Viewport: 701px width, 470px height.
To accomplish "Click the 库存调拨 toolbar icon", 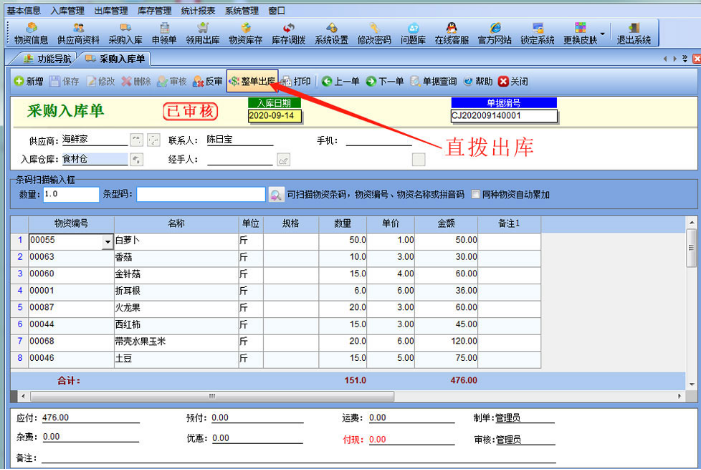I will [288, 34].
